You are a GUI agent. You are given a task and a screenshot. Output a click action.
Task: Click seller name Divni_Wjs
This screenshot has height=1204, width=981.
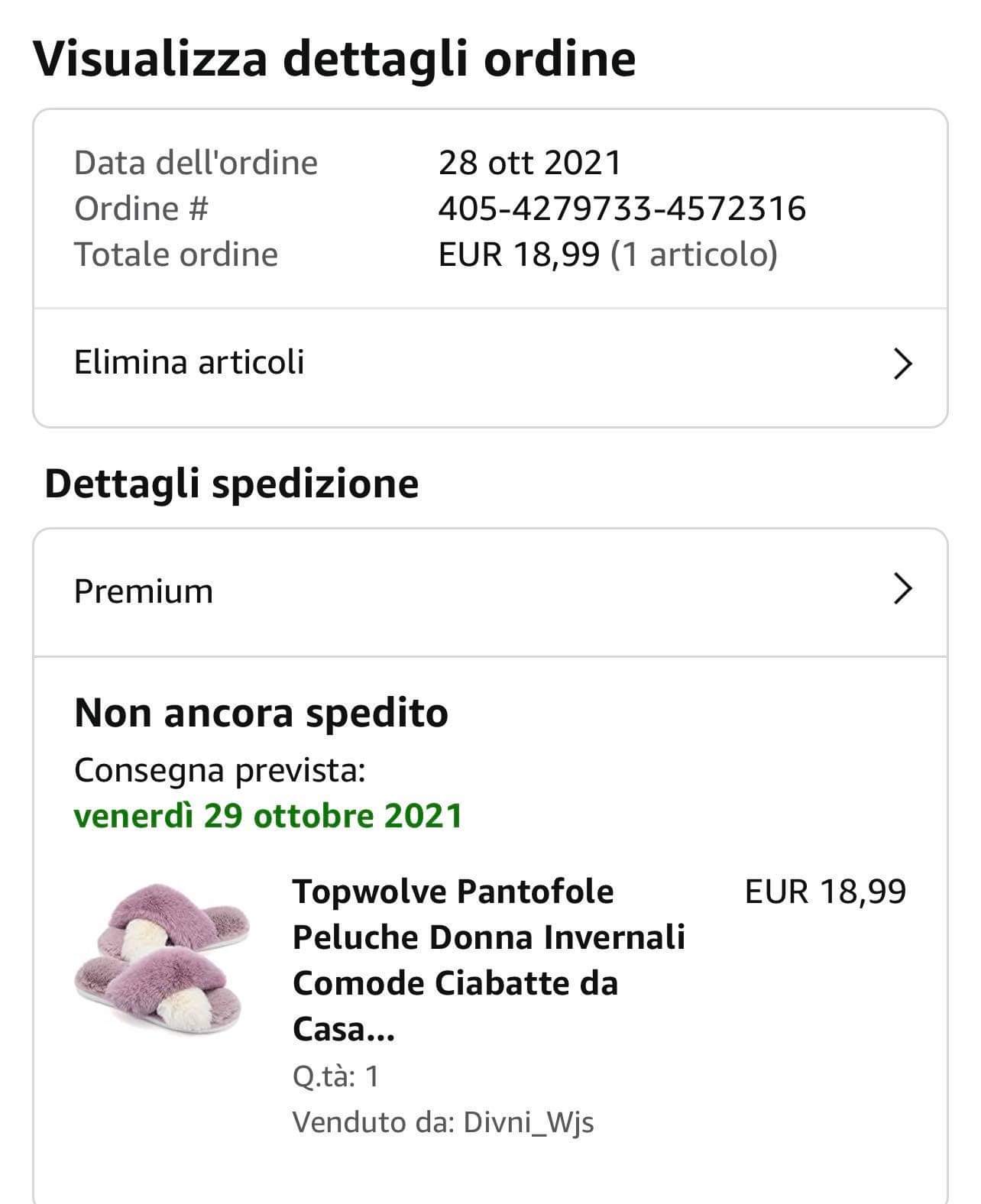tap(528, 1122)
